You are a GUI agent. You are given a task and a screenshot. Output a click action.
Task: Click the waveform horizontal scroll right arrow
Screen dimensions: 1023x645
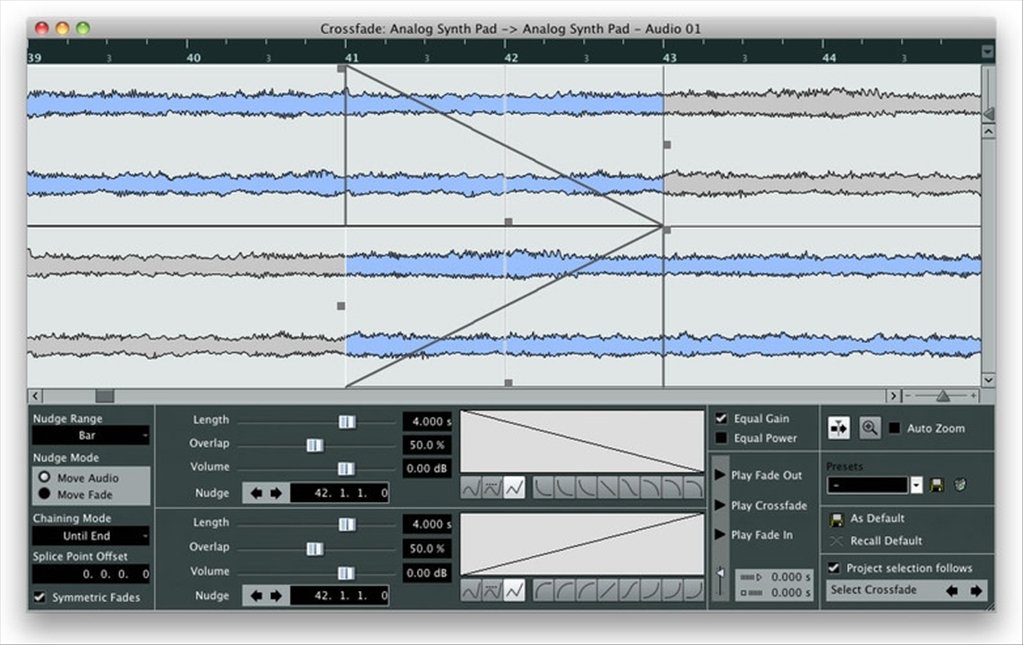point(894,396)
